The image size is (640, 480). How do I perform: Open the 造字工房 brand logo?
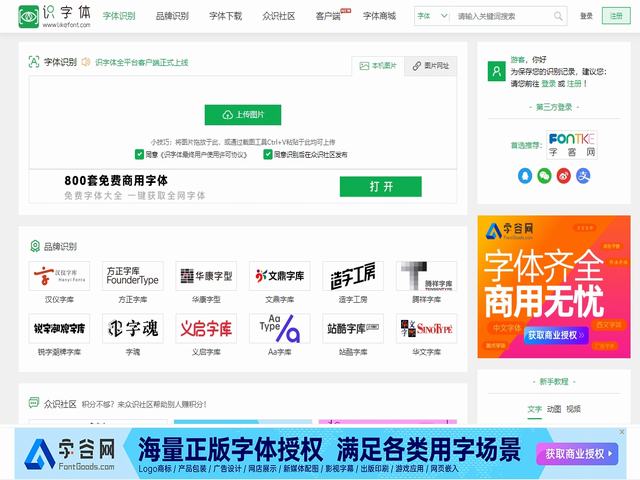tap(353, 276)
